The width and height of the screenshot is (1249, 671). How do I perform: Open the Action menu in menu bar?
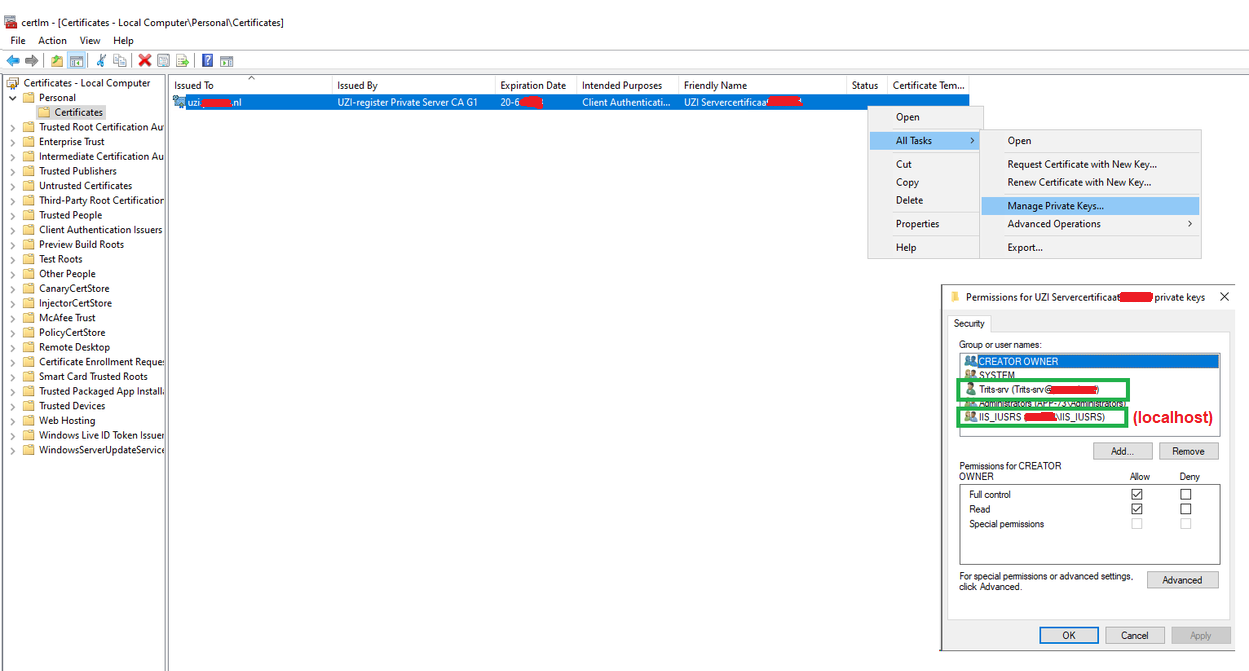52,41
